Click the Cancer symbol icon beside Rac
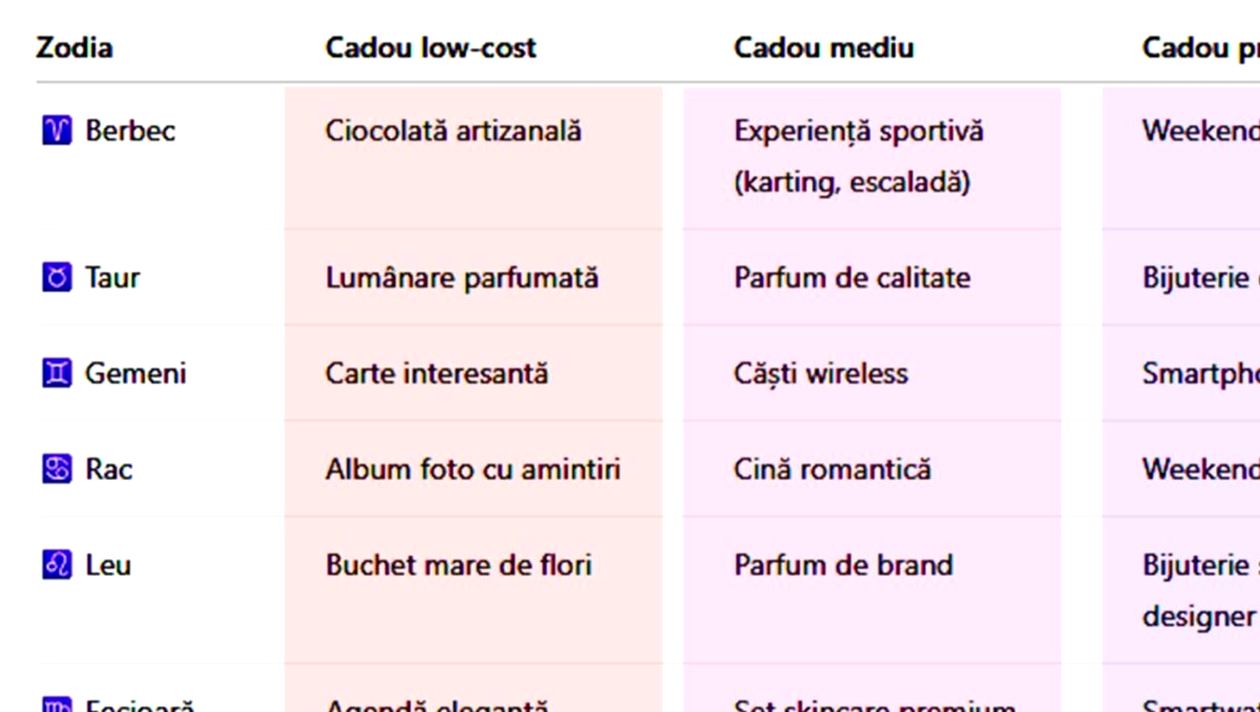 (57, 469)
